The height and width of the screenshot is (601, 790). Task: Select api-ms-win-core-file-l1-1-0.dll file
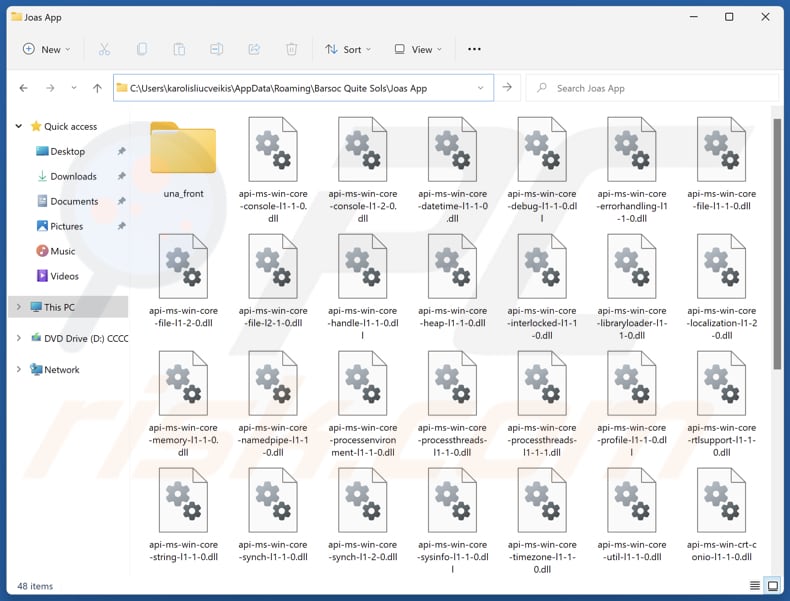pyautogui.click(x=721, y=164)
